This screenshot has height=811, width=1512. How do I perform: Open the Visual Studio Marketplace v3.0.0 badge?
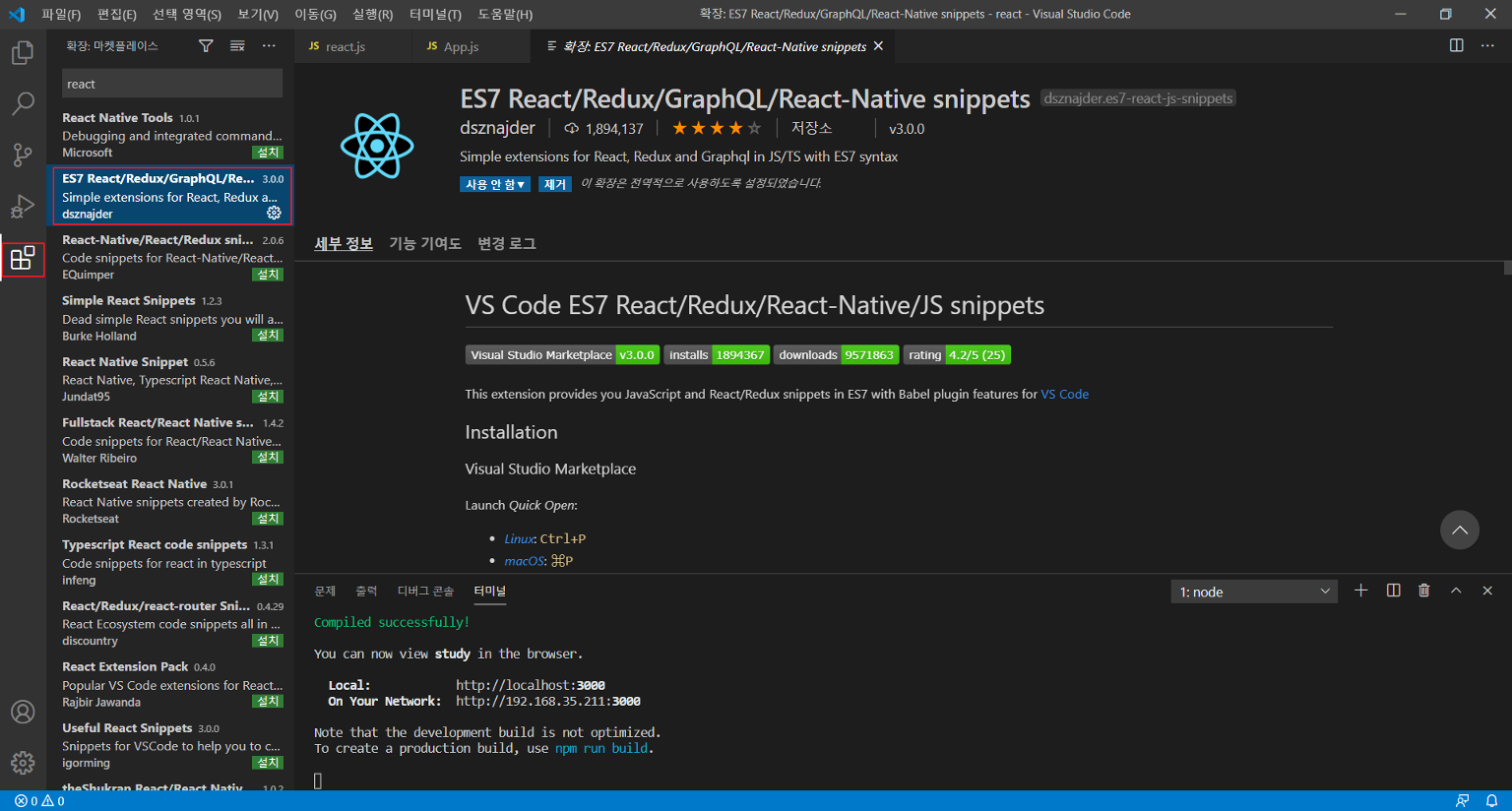tap(562, 355)
